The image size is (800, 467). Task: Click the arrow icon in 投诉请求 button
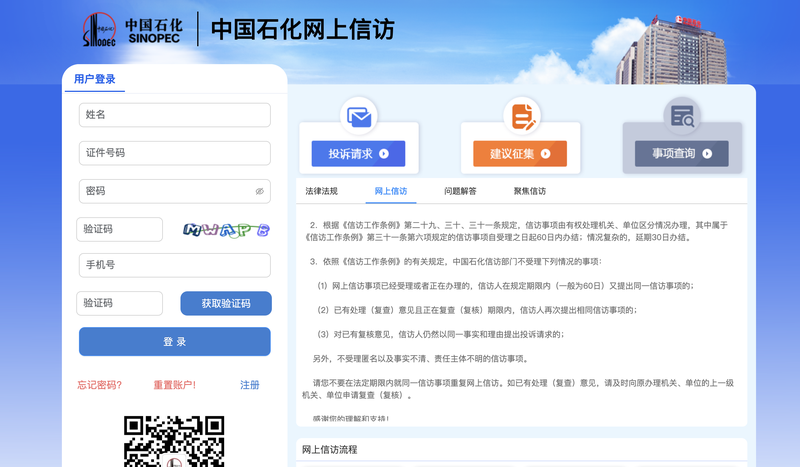click(384, 154)
